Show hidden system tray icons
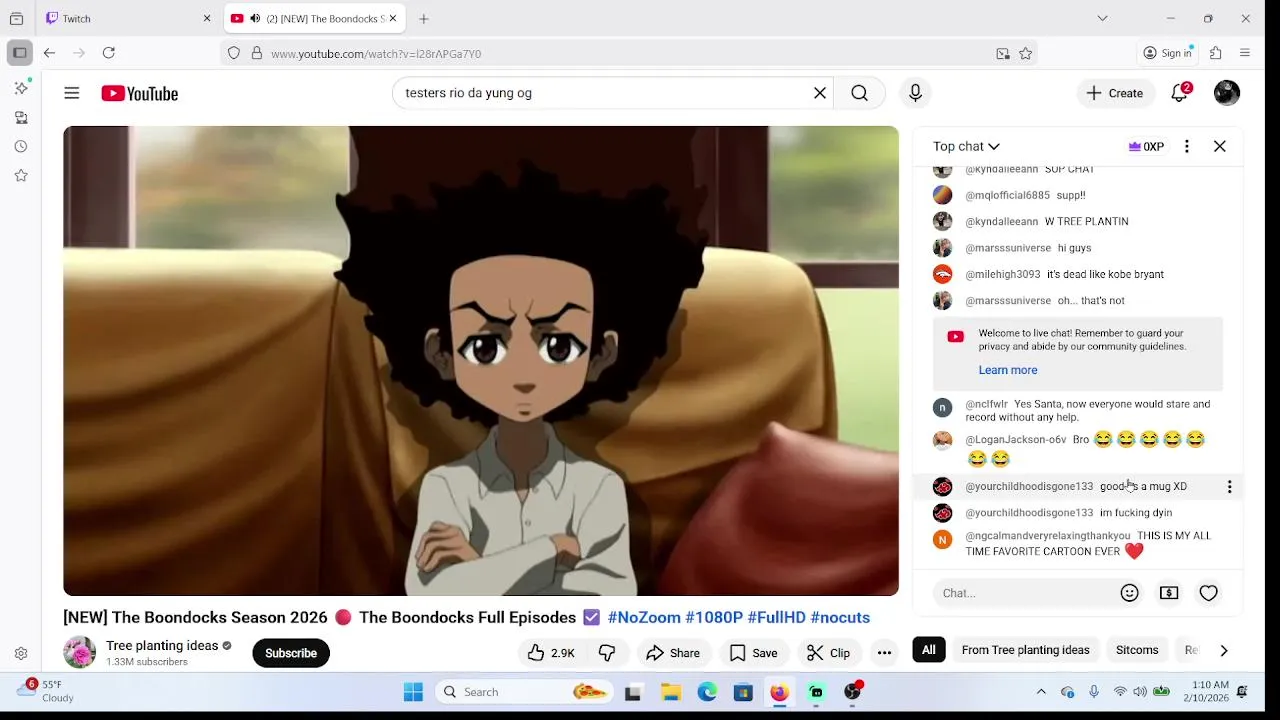 [x=1041, y=692]
